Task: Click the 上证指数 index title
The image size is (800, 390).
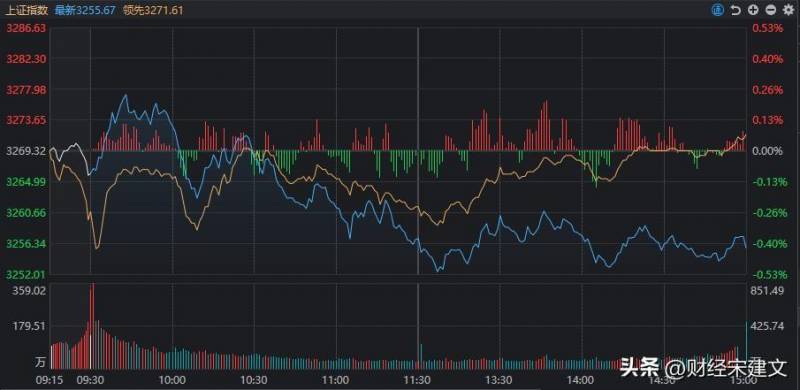Action: (26, 10)
